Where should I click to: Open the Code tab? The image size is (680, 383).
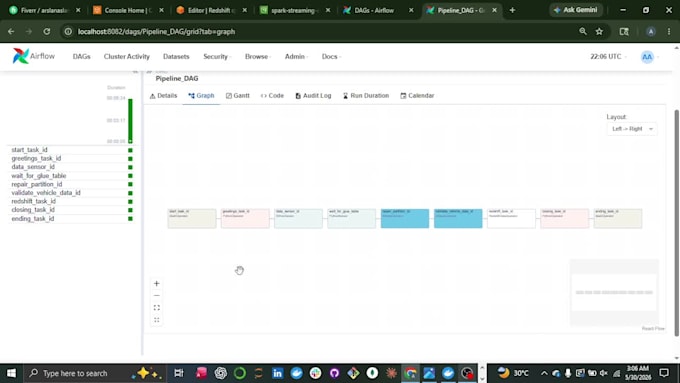(x=272, y=95)
